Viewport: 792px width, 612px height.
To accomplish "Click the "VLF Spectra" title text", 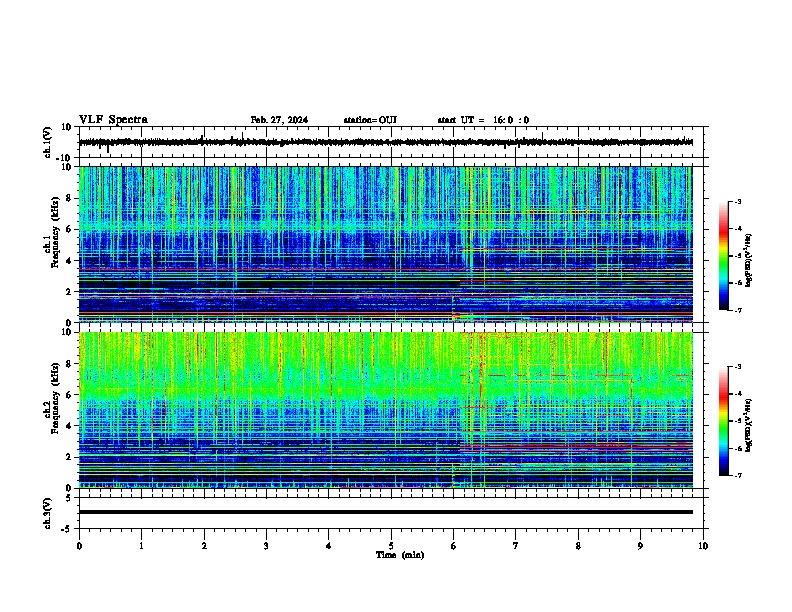I will pos(113,120).
